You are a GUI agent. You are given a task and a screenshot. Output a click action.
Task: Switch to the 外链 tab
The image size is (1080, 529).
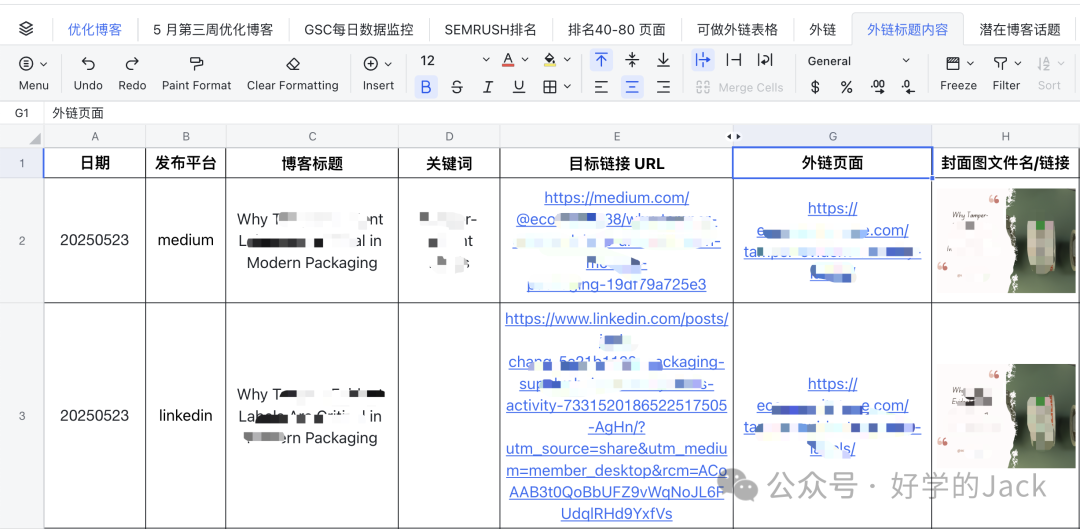tap(822, 30)
